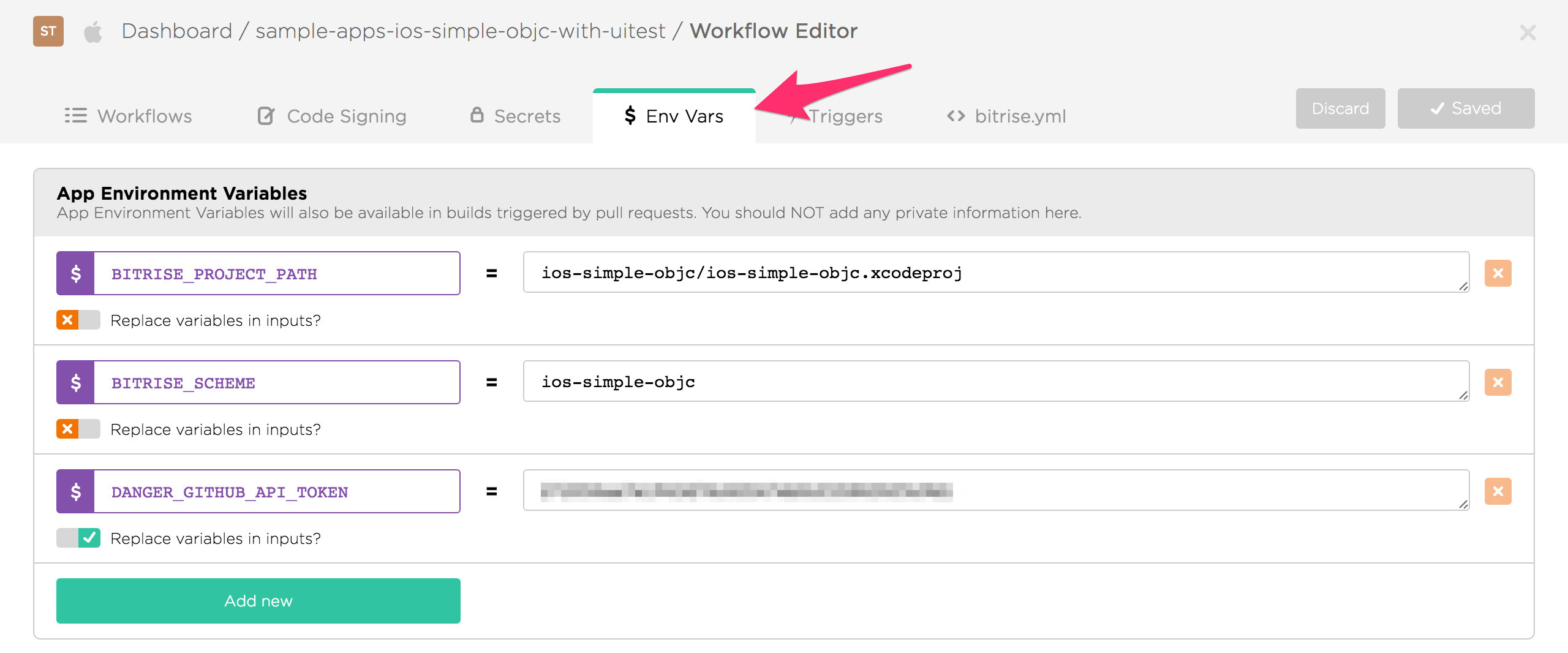
Task: Open the bitrise.yml tab
Action: coord(1006,116)
